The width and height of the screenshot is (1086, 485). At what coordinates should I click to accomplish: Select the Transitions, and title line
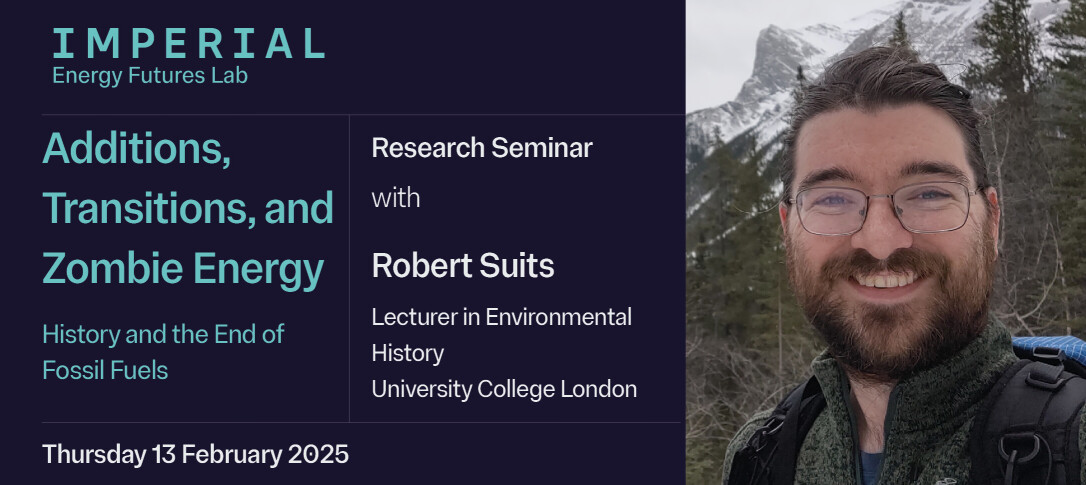tap(188, 208)
